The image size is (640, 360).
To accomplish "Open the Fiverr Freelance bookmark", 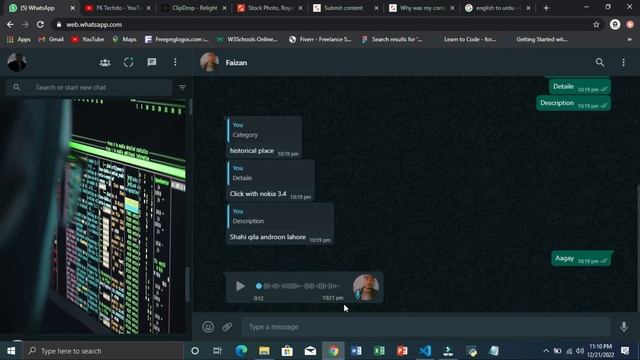I will [x=320, y=40].
